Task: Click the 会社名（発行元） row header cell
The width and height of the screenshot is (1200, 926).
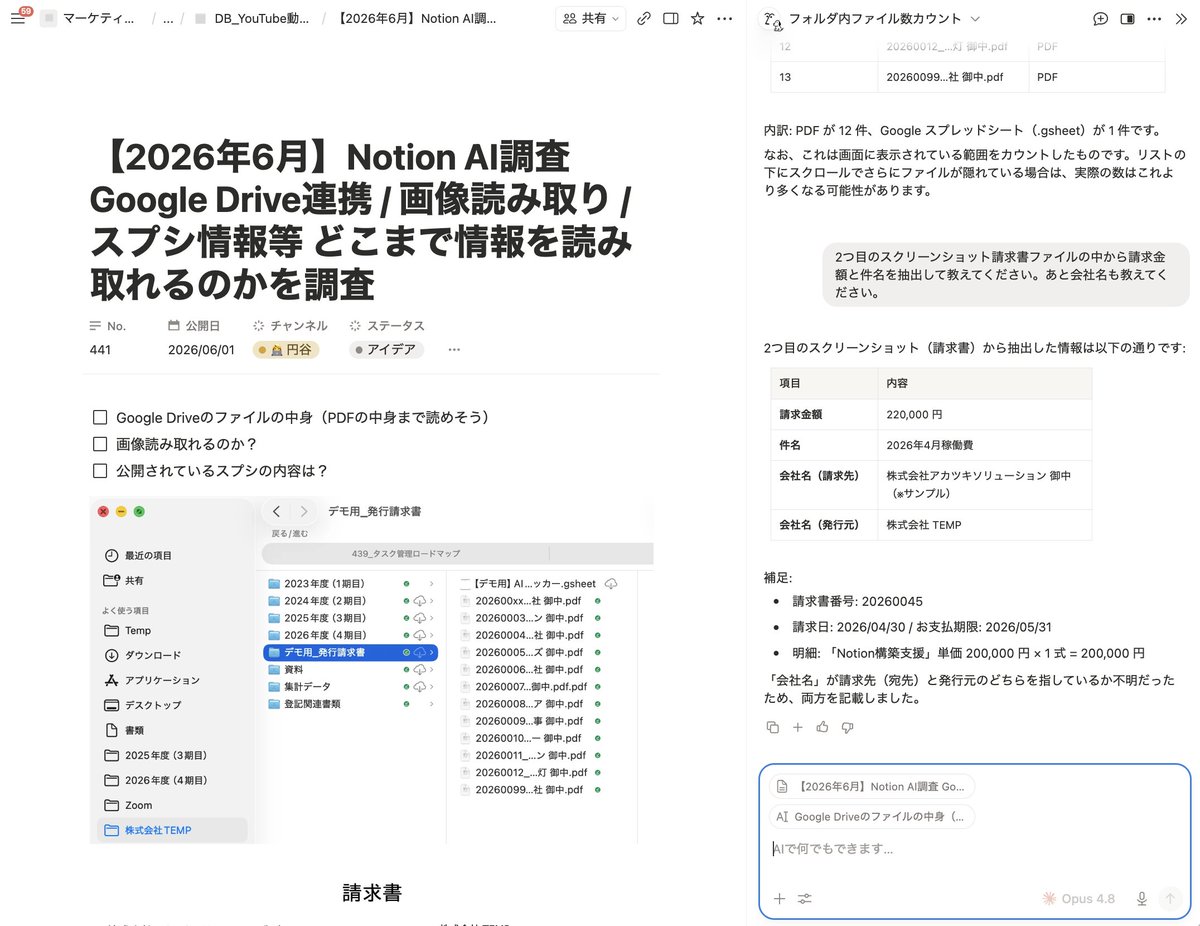Action: click(x=824, y=525)
